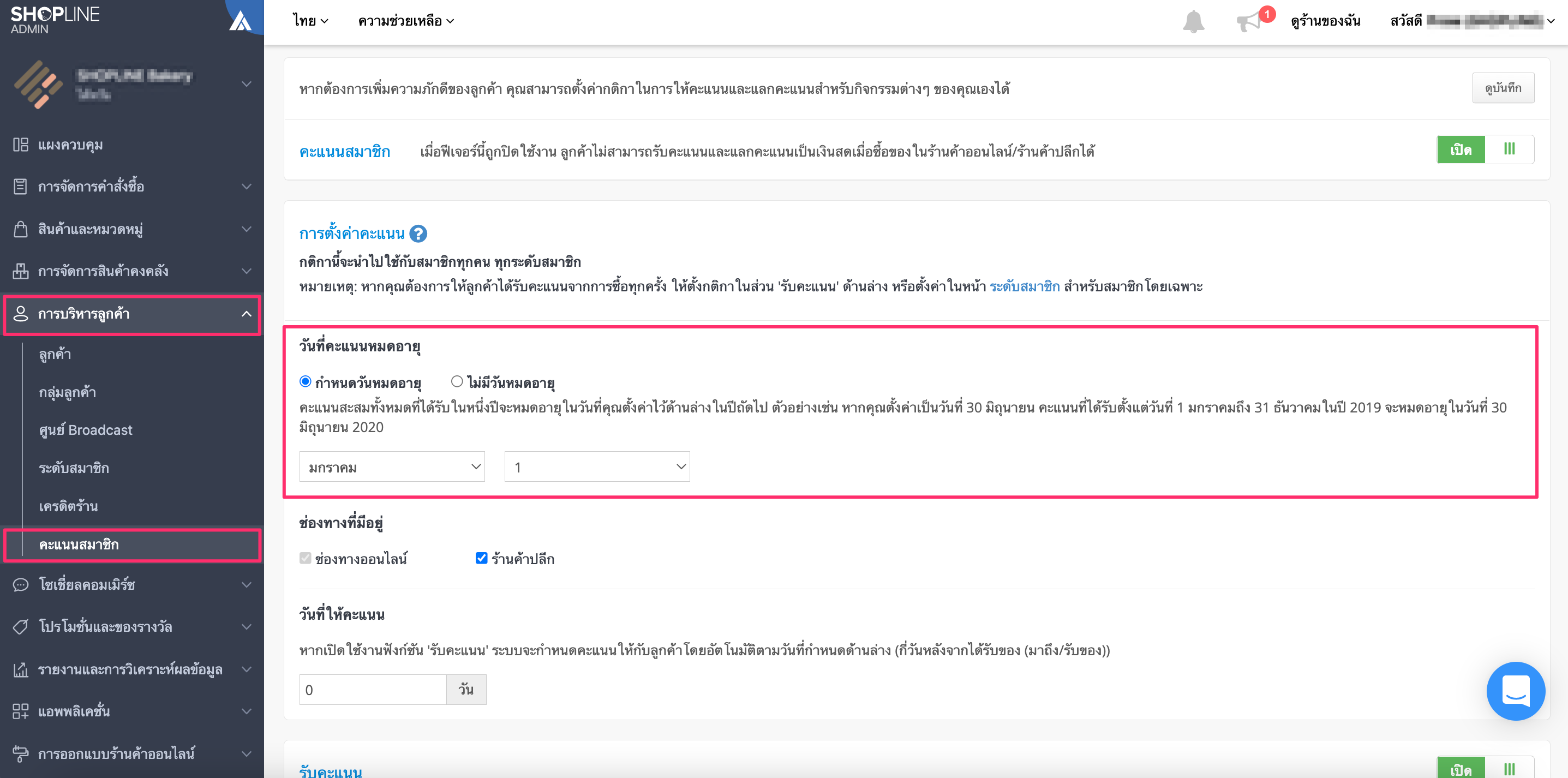This screenshot has width=1568, height=778.
Task: Open the มกราคม month dropdown
Action: 392,467
